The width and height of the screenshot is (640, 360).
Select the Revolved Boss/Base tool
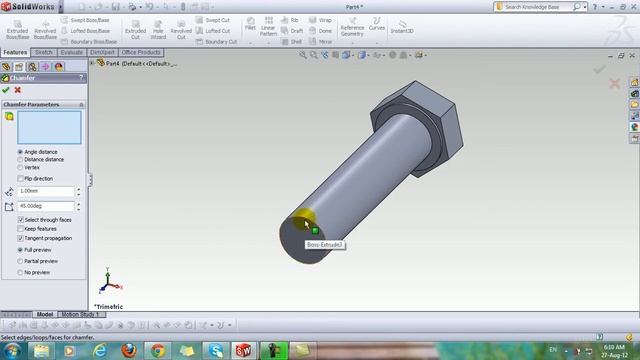click(45, 30)
